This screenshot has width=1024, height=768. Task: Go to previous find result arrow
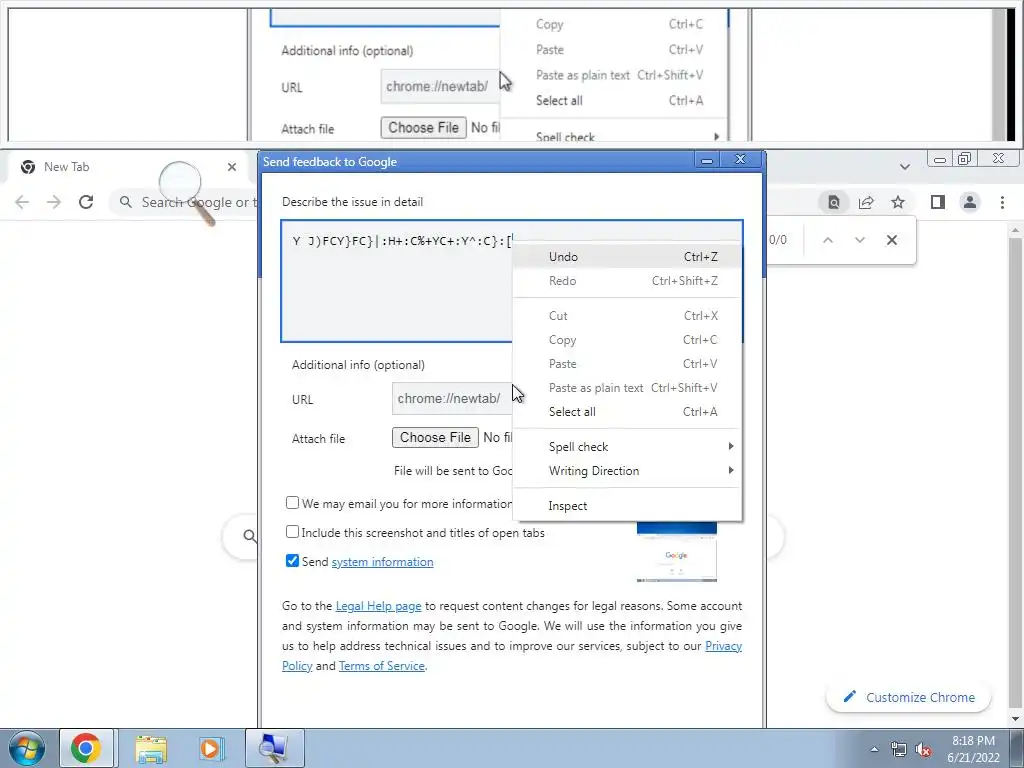pos(827,240)
